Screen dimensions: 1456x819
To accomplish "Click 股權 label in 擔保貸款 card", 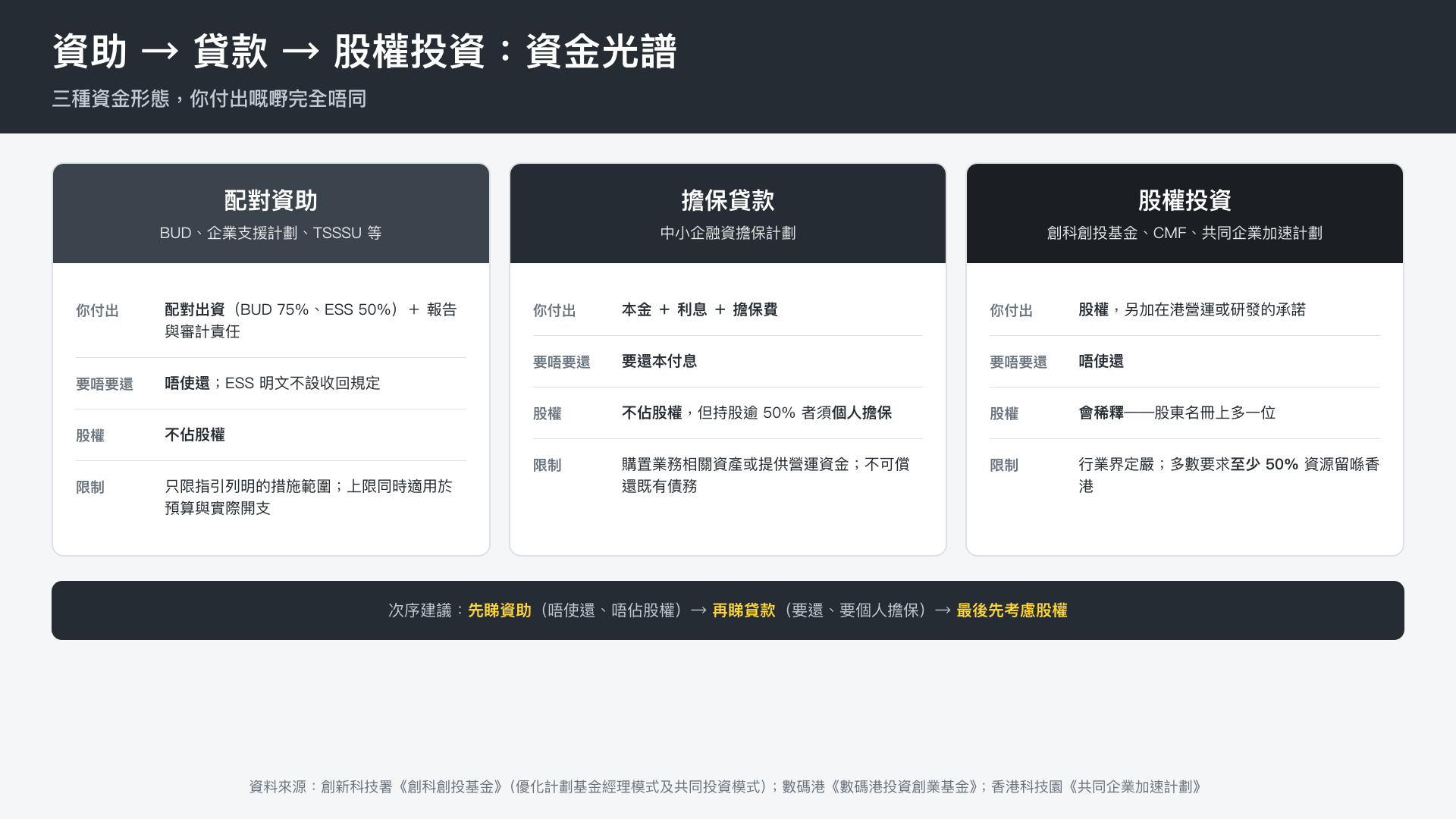I will (x=548, y=413).
